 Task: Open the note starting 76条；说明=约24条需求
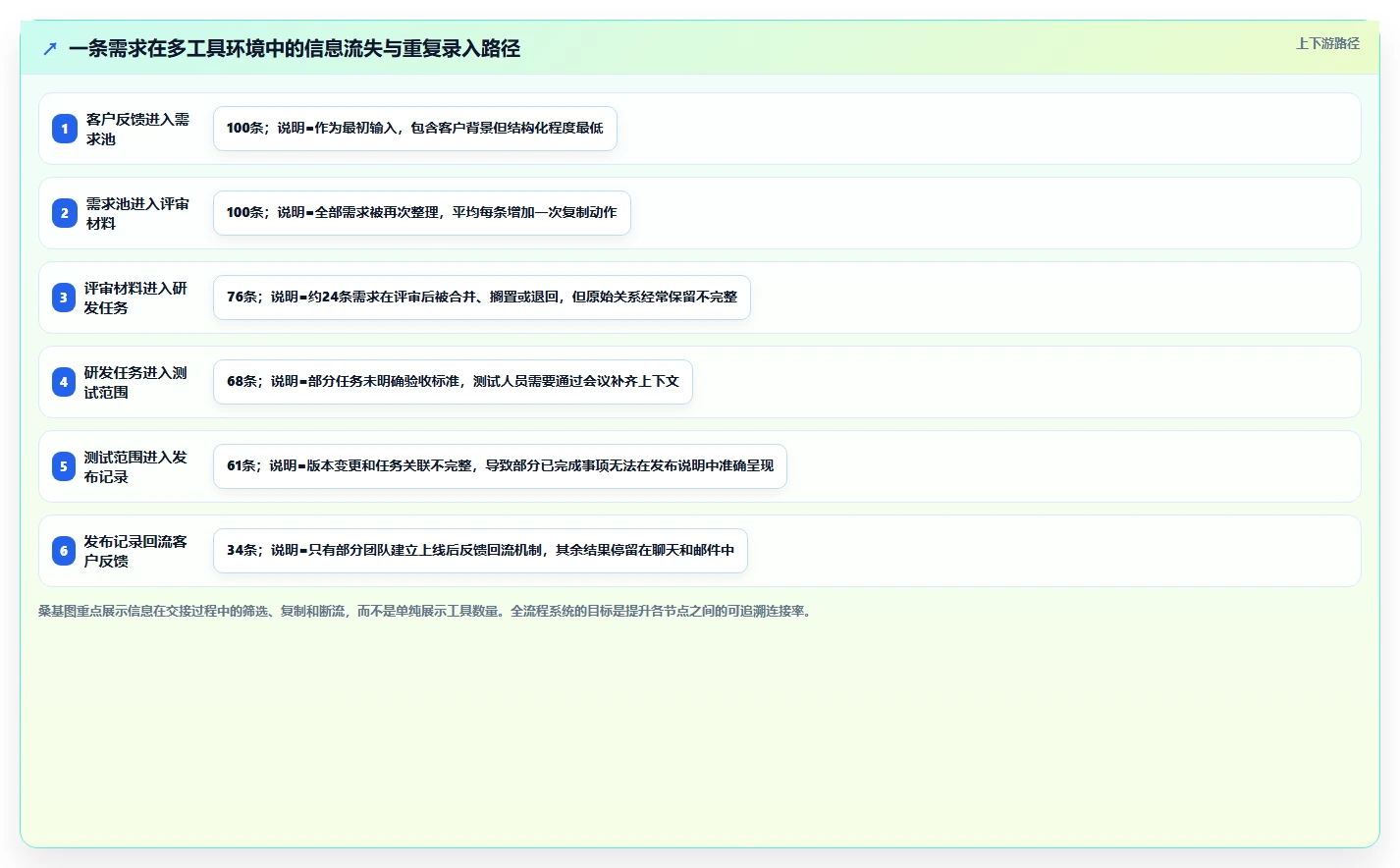(x=482, y=298)
